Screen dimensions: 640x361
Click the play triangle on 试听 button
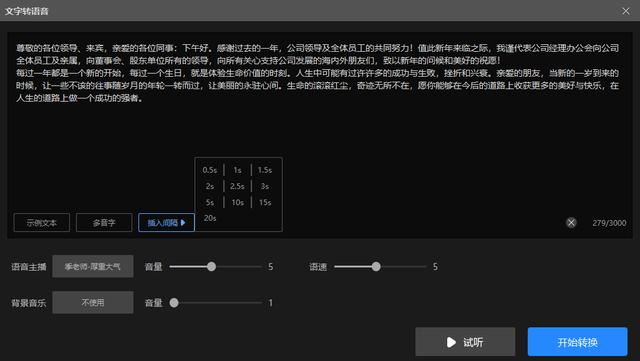451,342
